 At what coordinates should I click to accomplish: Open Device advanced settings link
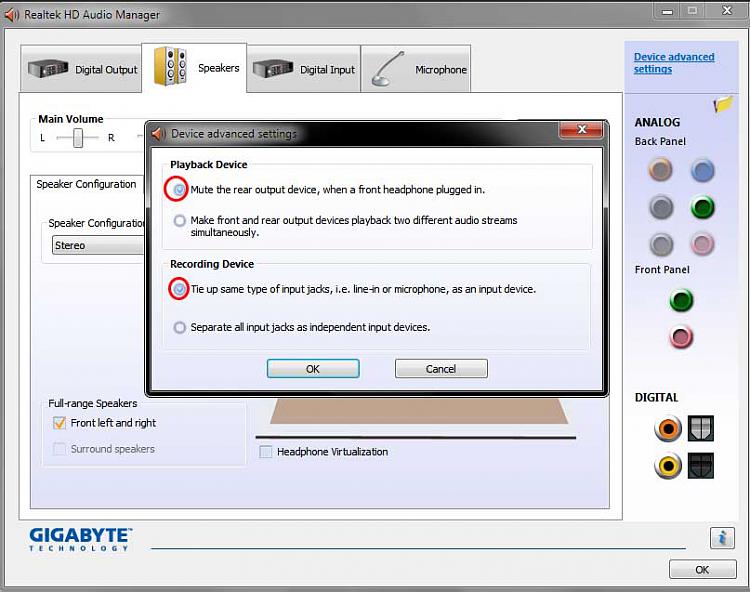[674, 63]
